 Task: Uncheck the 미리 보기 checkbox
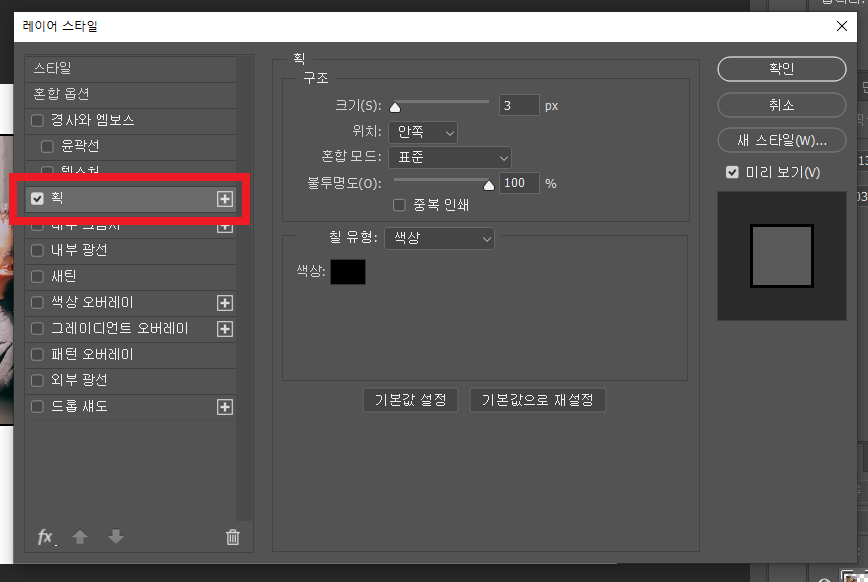[x=733, y=172]
